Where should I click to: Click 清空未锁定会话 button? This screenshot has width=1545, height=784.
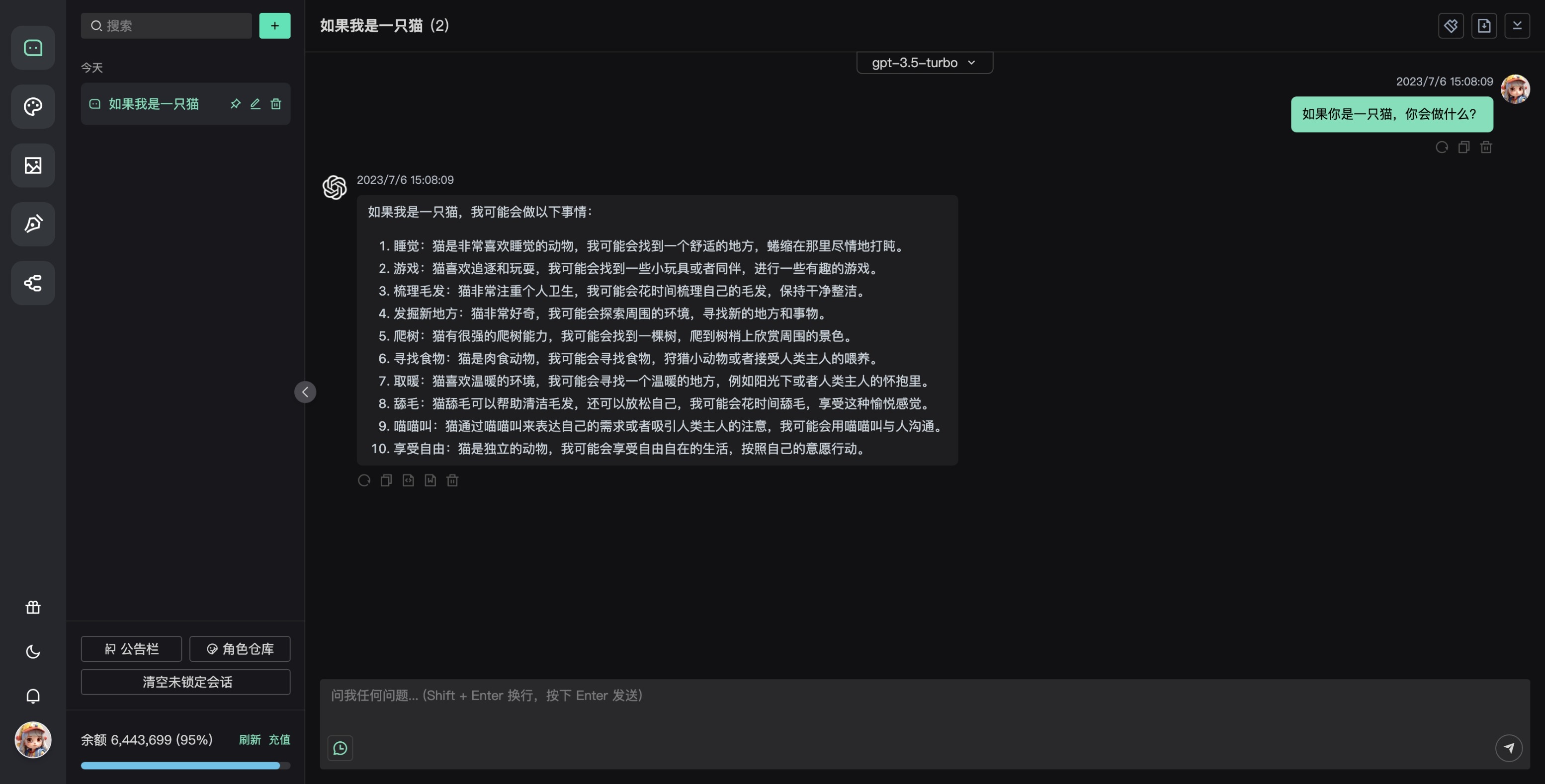(x=186, y=682)
